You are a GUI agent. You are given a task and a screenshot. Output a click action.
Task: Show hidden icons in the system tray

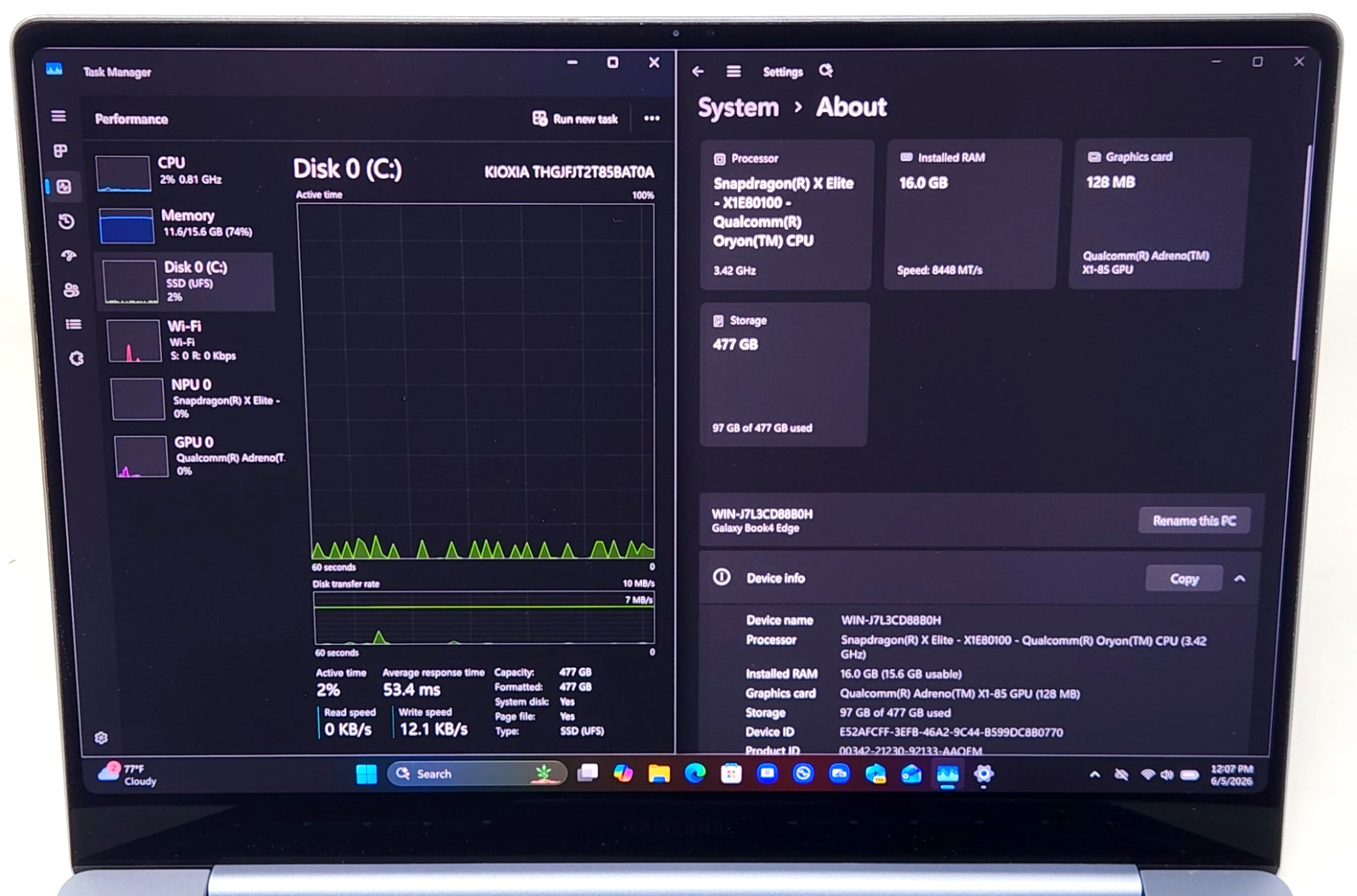click(x=1095, y=775)
